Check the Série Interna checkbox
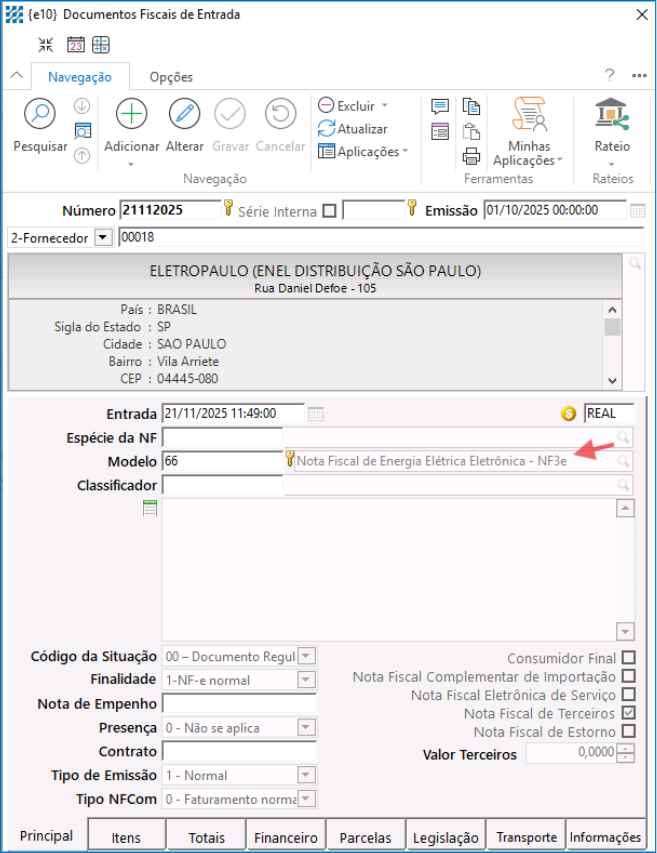This screenshot has height=853, width=657. [x=329, y=211]
